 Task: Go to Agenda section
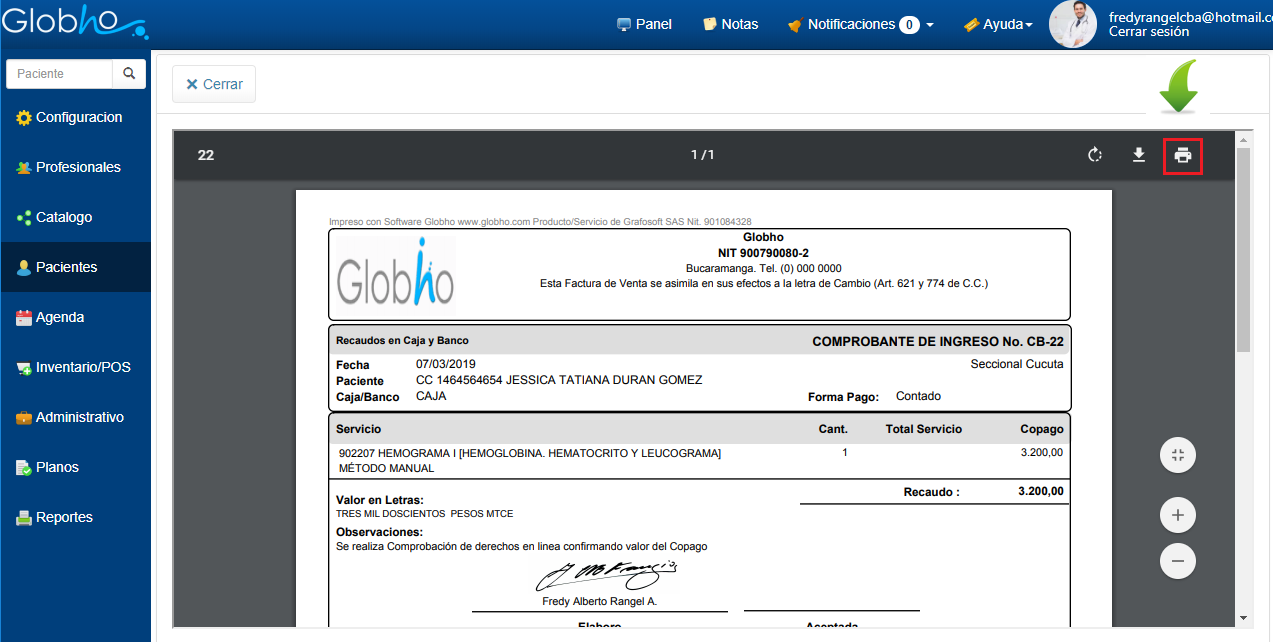click(x=60, y=317)
